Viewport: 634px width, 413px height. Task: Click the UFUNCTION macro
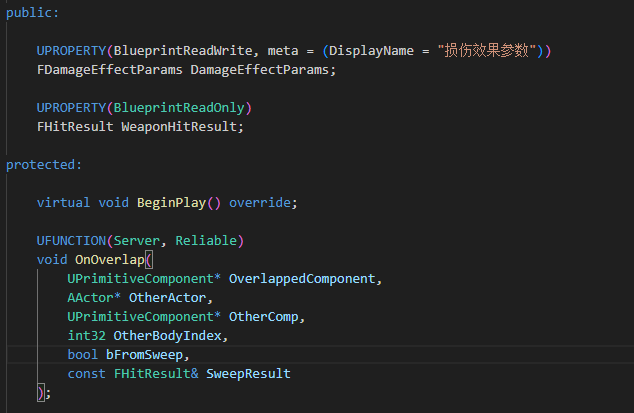[71, 241]
